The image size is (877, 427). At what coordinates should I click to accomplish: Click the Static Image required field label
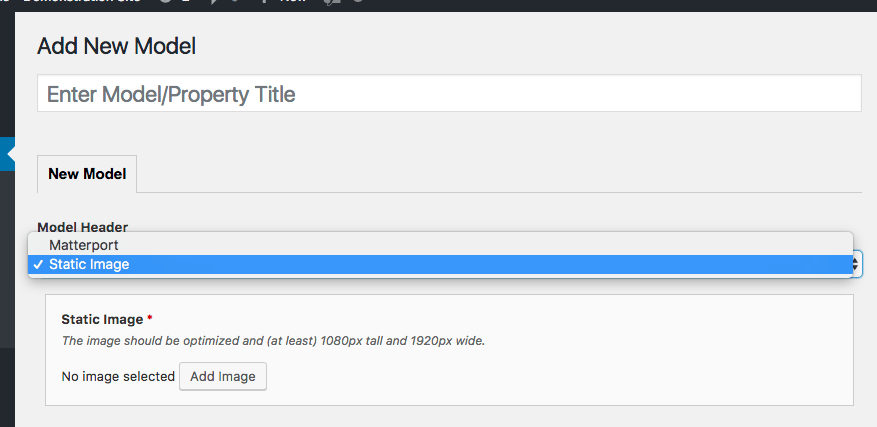pyautogui.click(x=102, y=320)
